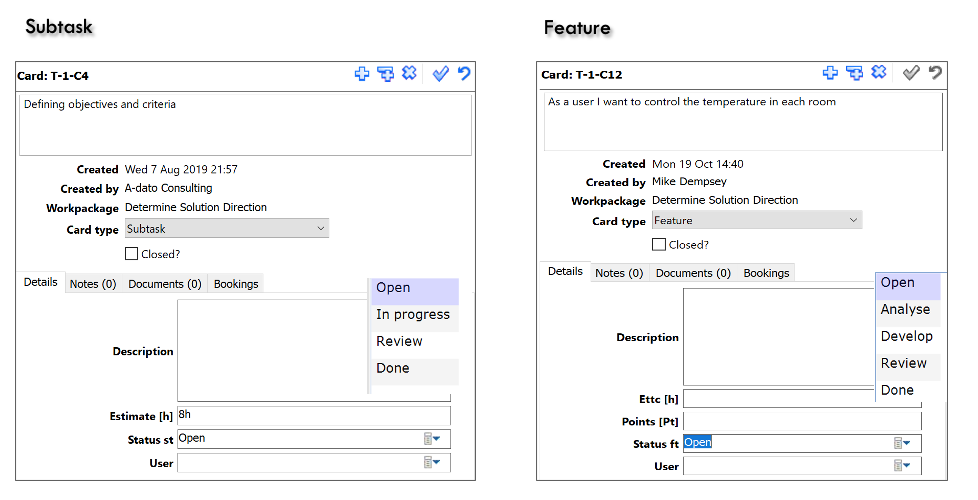Click Subtask card's 'Determine Solution Direction' workpackage
The height and width of the screenshot is (500, 978).
[x=196, y=208]
